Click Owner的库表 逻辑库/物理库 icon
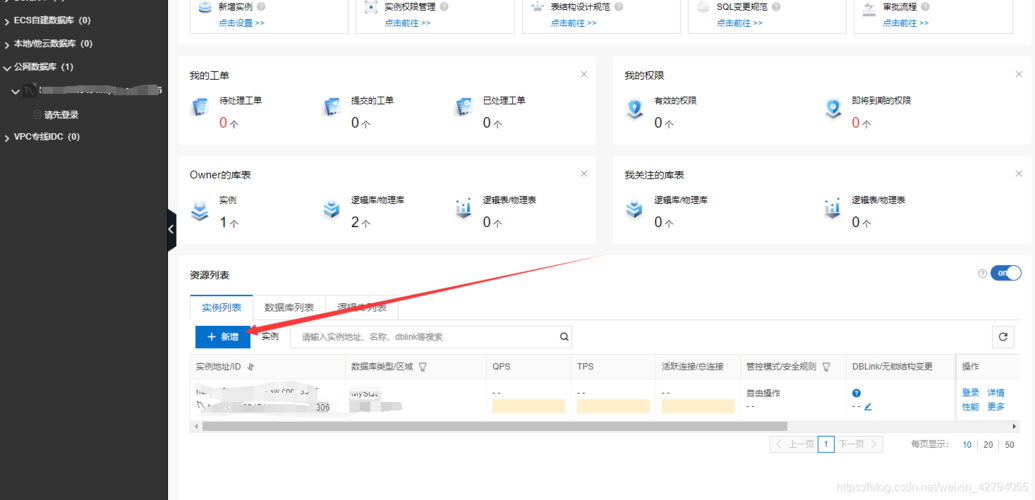The height and width of the screenshot is (500, 1035). point(331,209)
